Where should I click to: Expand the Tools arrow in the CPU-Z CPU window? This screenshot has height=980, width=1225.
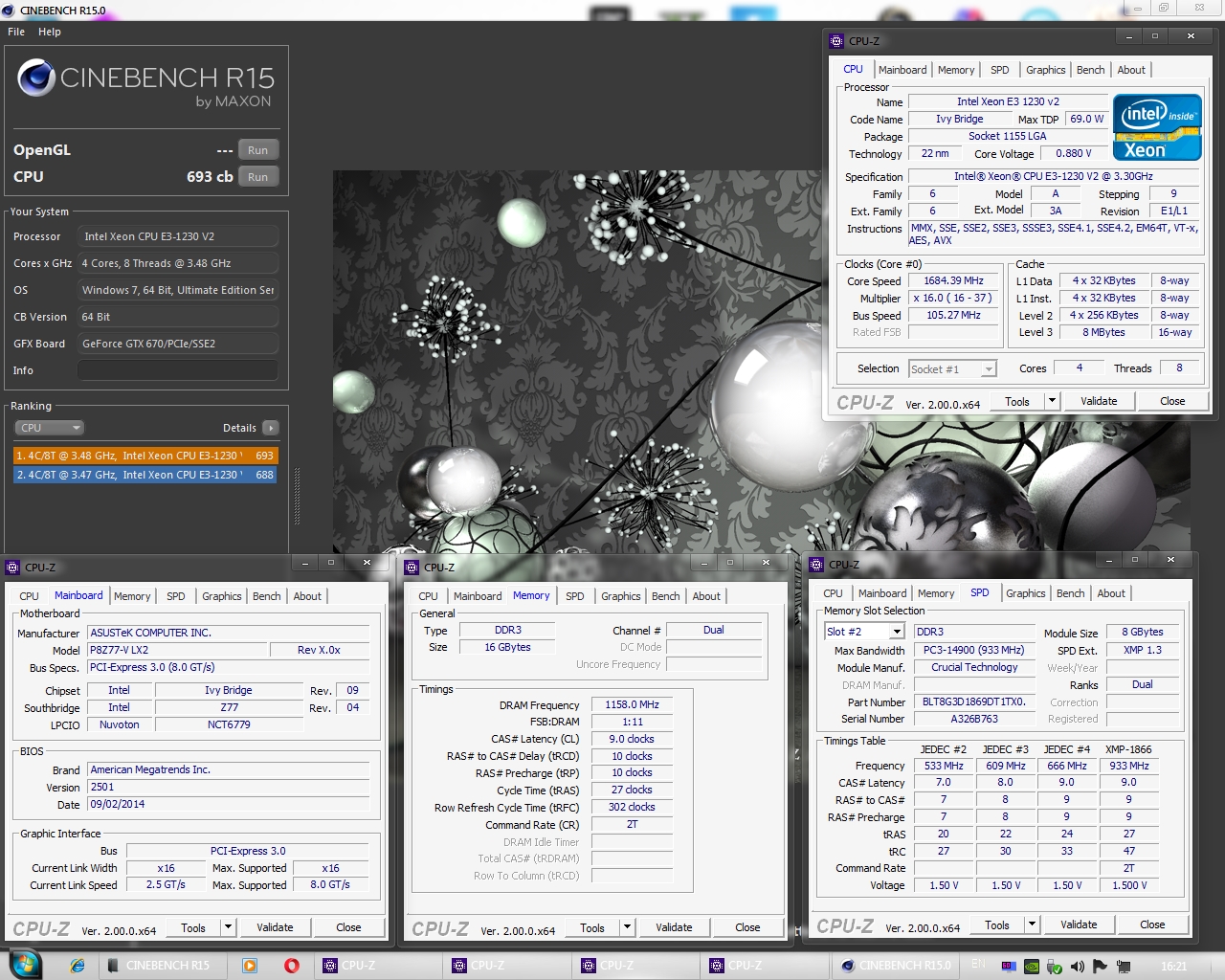(x=1052, y=401)
